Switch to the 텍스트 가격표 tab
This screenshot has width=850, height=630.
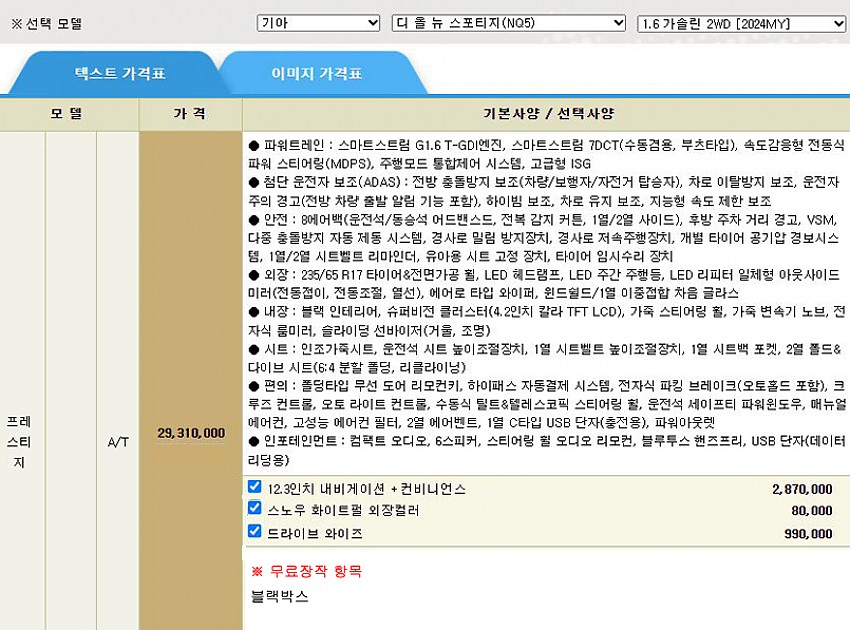tap(120, 74)
